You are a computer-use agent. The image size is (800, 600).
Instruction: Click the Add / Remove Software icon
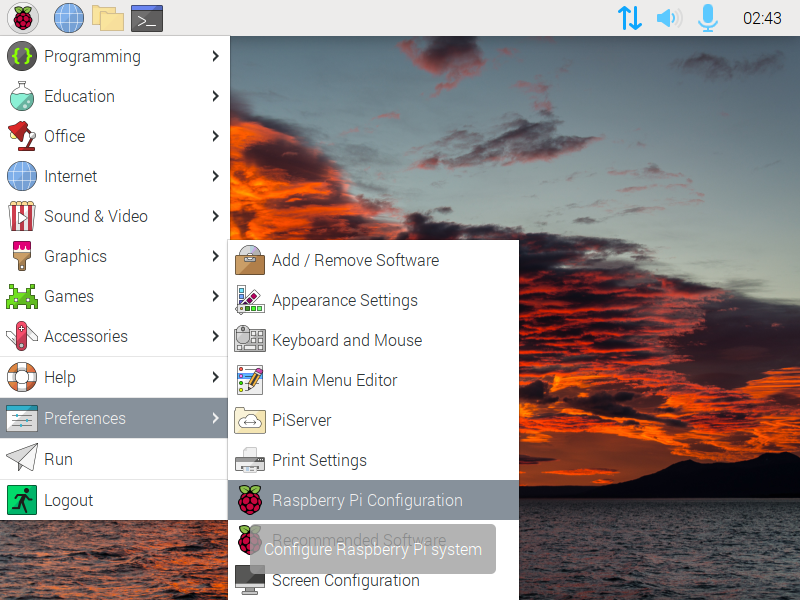click(x=249, y=260)
